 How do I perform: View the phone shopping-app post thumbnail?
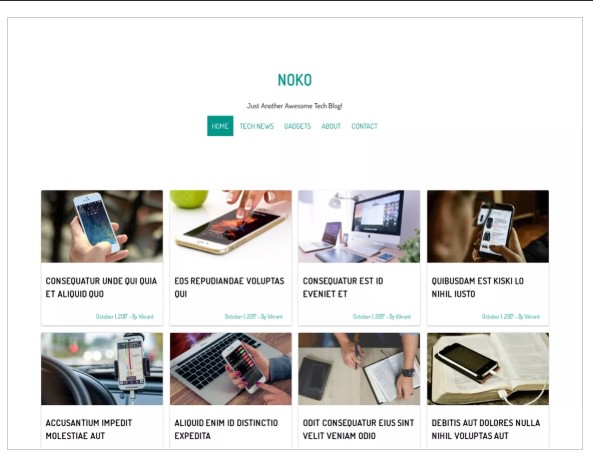pos(488,226)
